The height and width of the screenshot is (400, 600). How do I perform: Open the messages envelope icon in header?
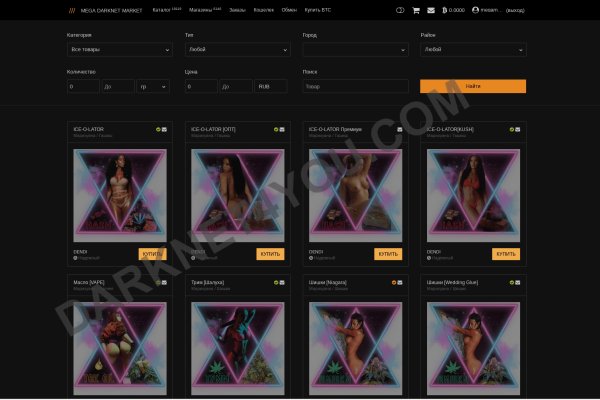[431, 10]
